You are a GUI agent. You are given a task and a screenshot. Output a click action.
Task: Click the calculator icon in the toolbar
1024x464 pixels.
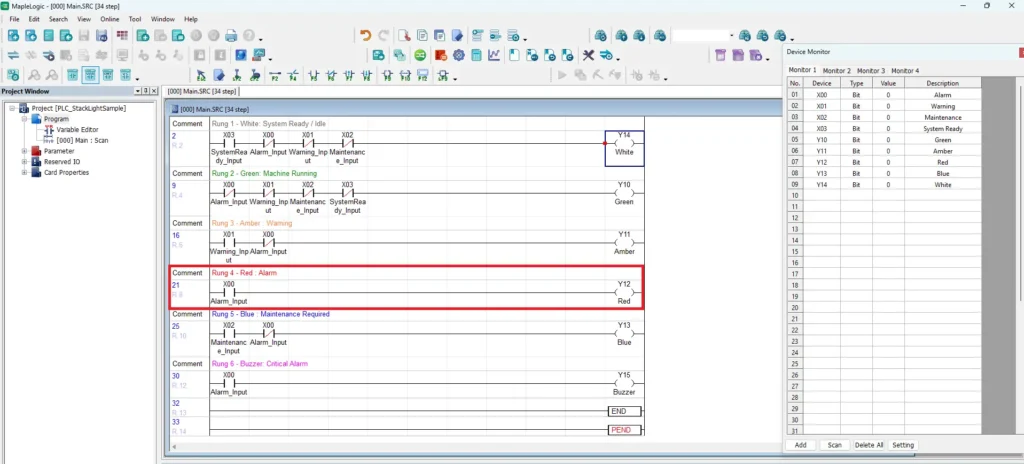pyautogui.click(x=476, y=56)
